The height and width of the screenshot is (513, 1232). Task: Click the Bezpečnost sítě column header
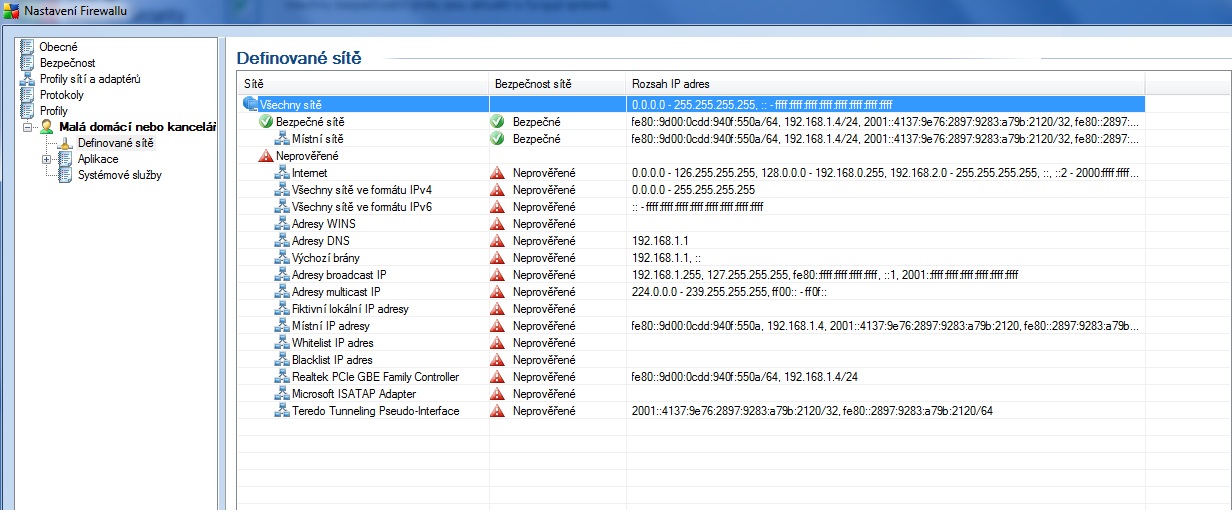coord(556,83)
